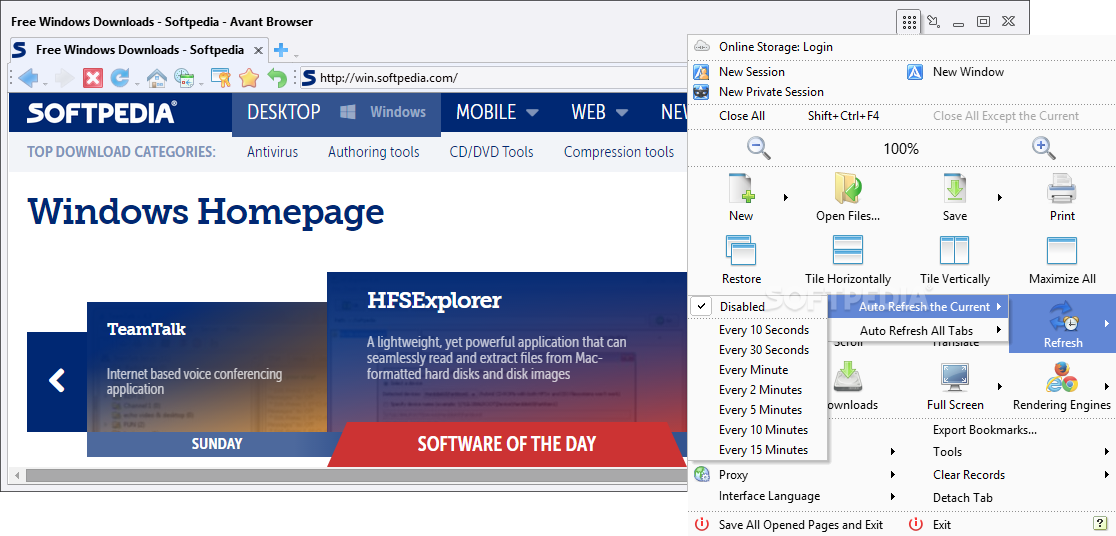Arrange windows with Tile Horizontally icon
1116x536 pixels.
click(x=848, y=251)
